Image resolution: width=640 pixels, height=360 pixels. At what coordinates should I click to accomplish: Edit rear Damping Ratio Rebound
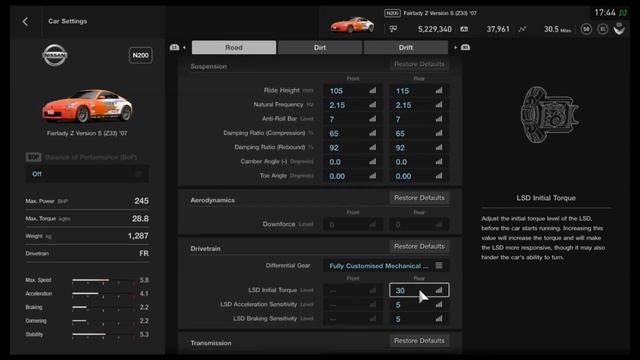pyautogui.click(x=419, y=148)
